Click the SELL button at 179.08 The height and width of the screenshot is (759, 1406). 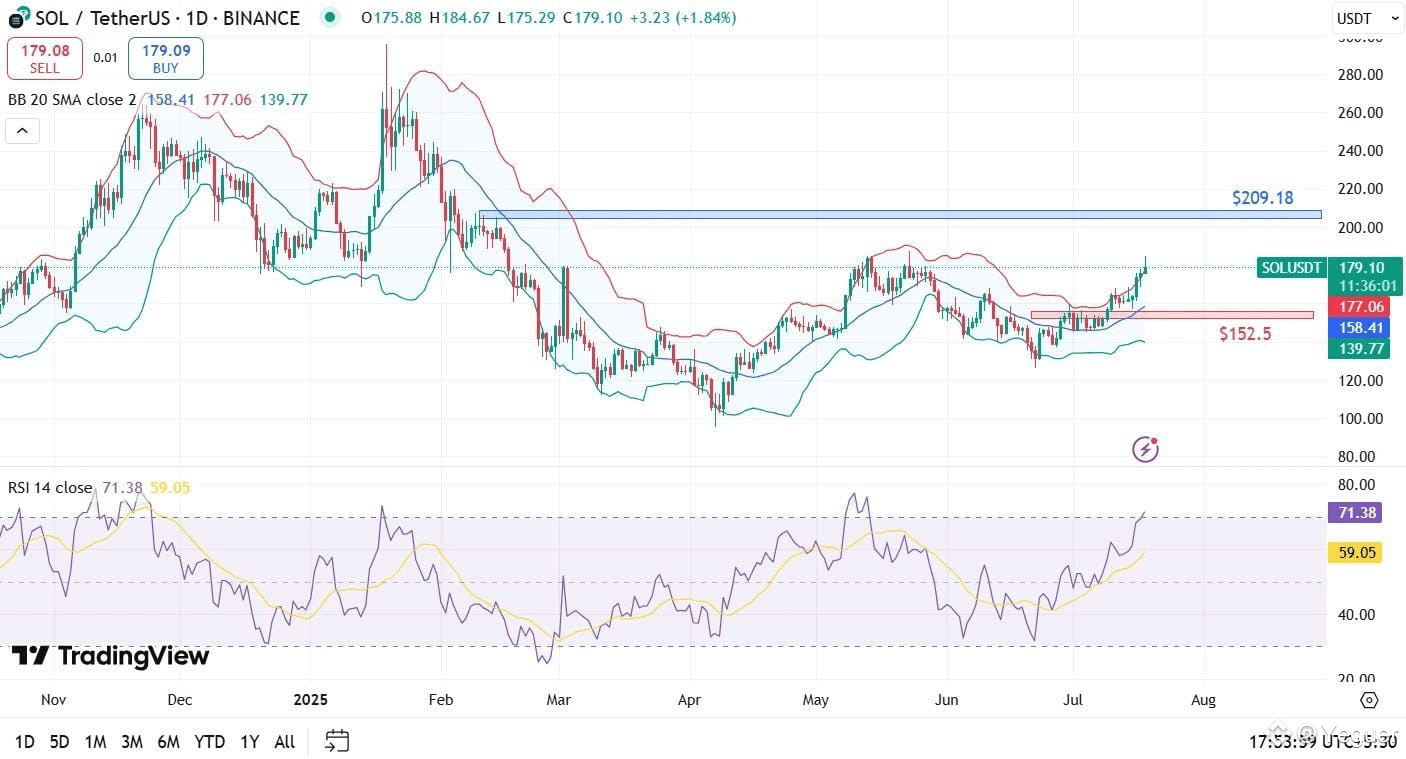(45, 59)
